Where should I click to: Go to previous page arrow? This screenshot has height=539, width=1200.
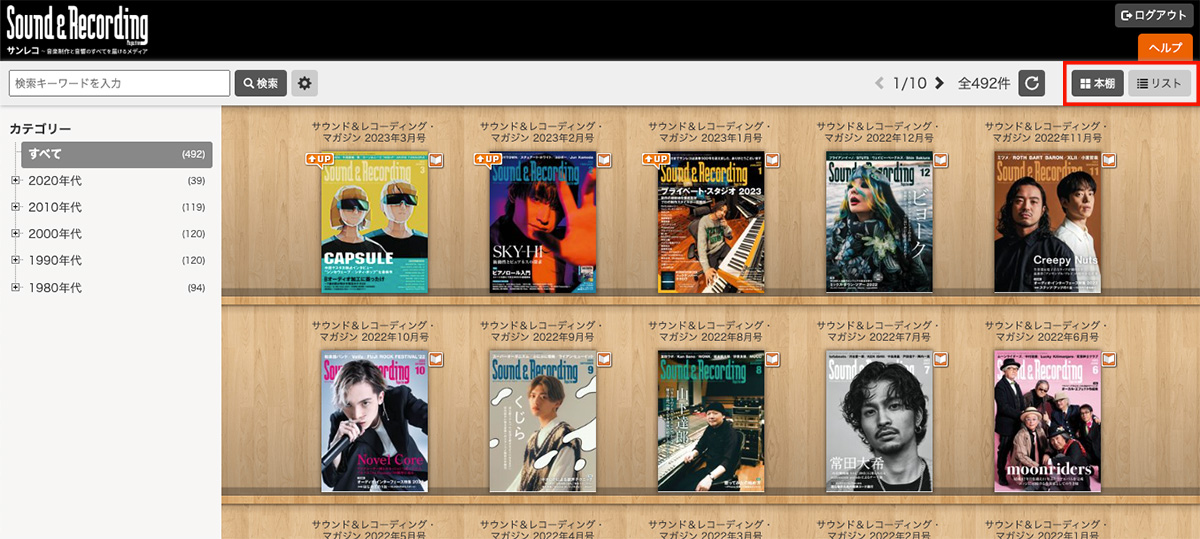[x=880, y=83]
